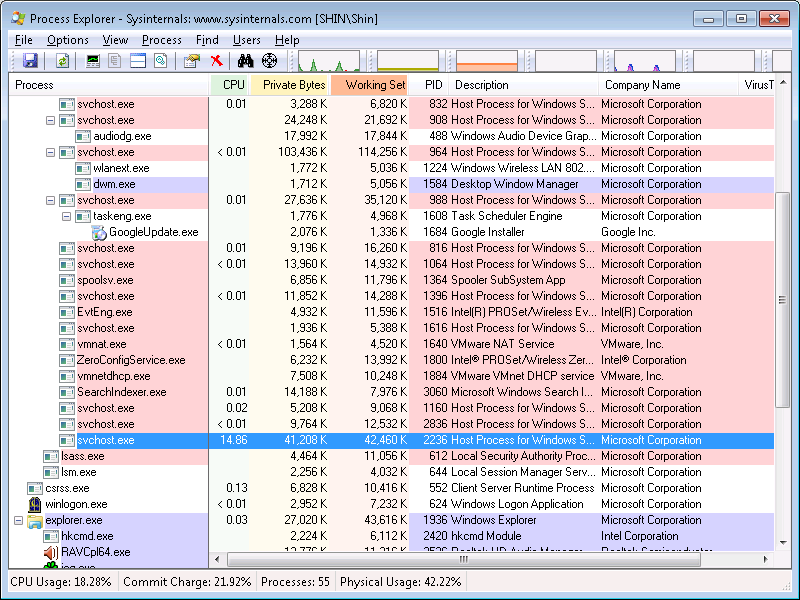
Task: Open Properties via the toolbar icon
Action: pos(192,61)
